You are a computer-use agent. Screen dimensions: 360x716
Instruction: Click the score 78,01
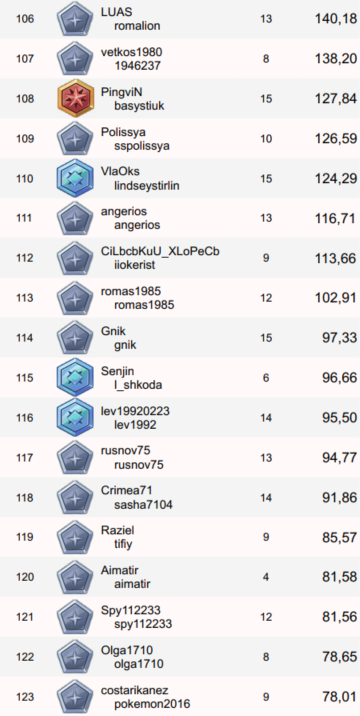point(339,697)
